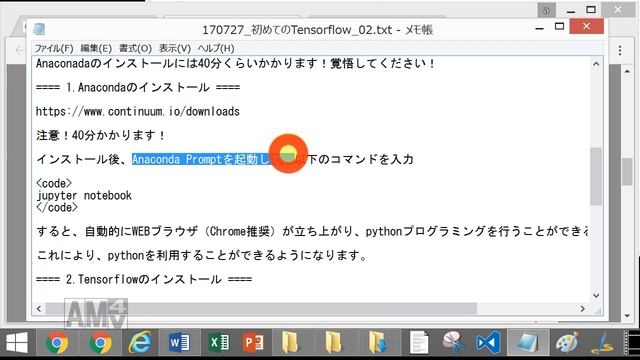
Task: Open the 書式(O) menu
Action: [x=135, y=48]
